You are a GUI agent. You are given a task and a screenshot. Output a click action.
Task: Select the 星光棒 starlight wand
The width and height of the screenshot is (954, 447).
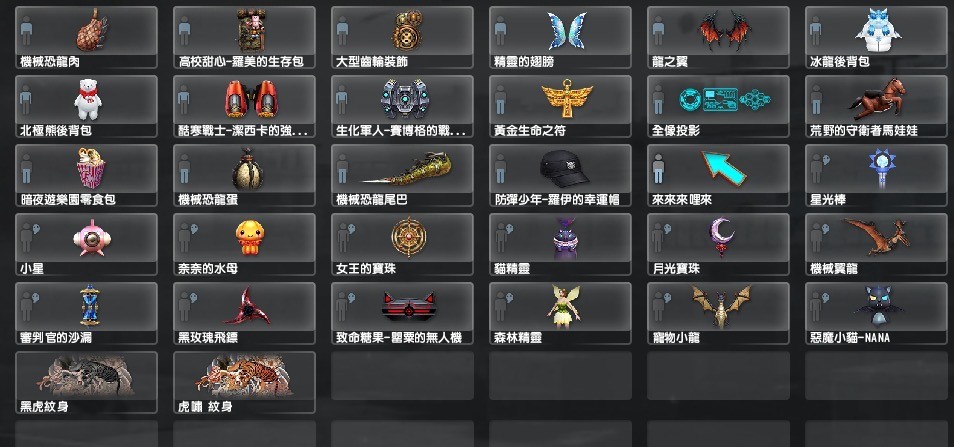tap(877, 175)
